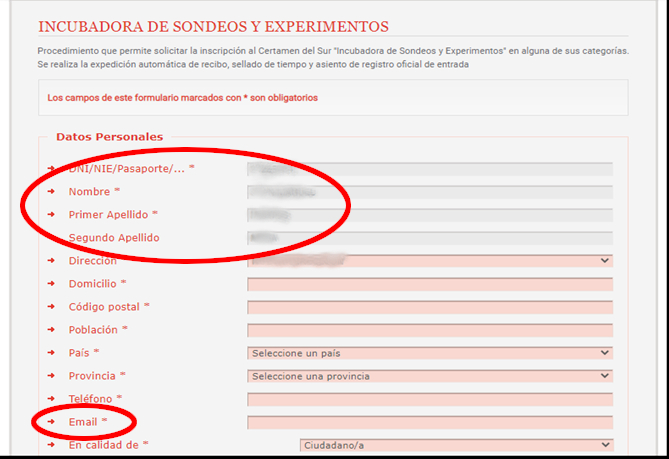Screen dimensions: 669x459
Task: Click the red arrow next to Código postal
Action: coord(51,307)
